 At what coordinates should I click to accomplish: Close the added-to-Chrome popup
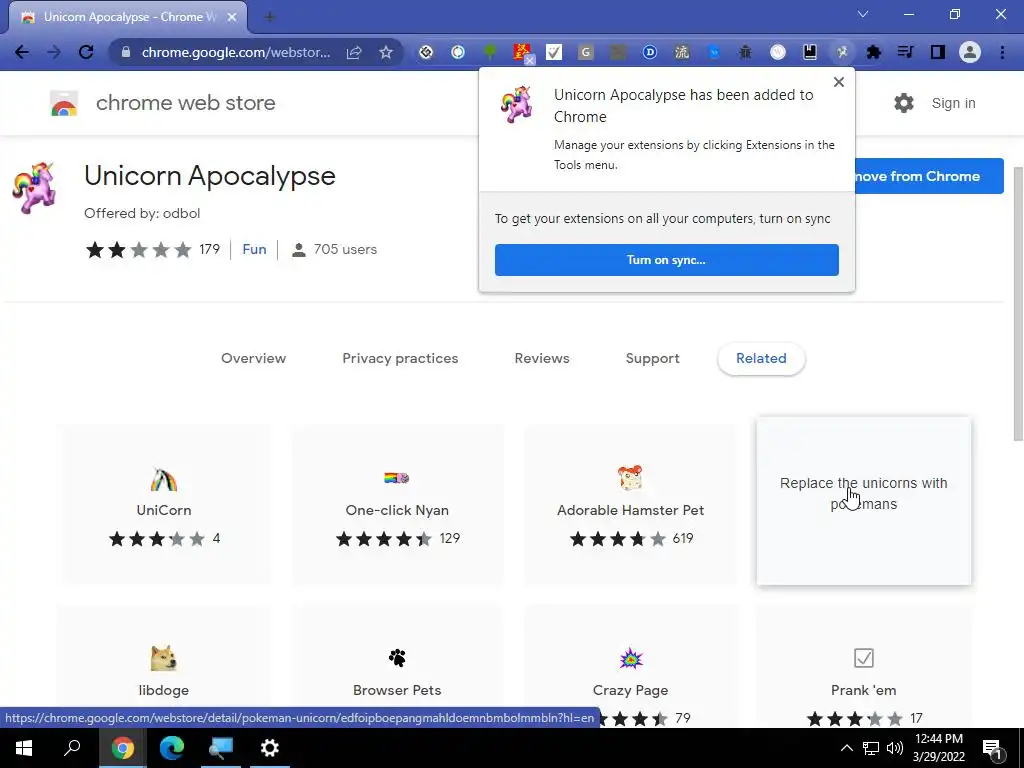point(839,82)
